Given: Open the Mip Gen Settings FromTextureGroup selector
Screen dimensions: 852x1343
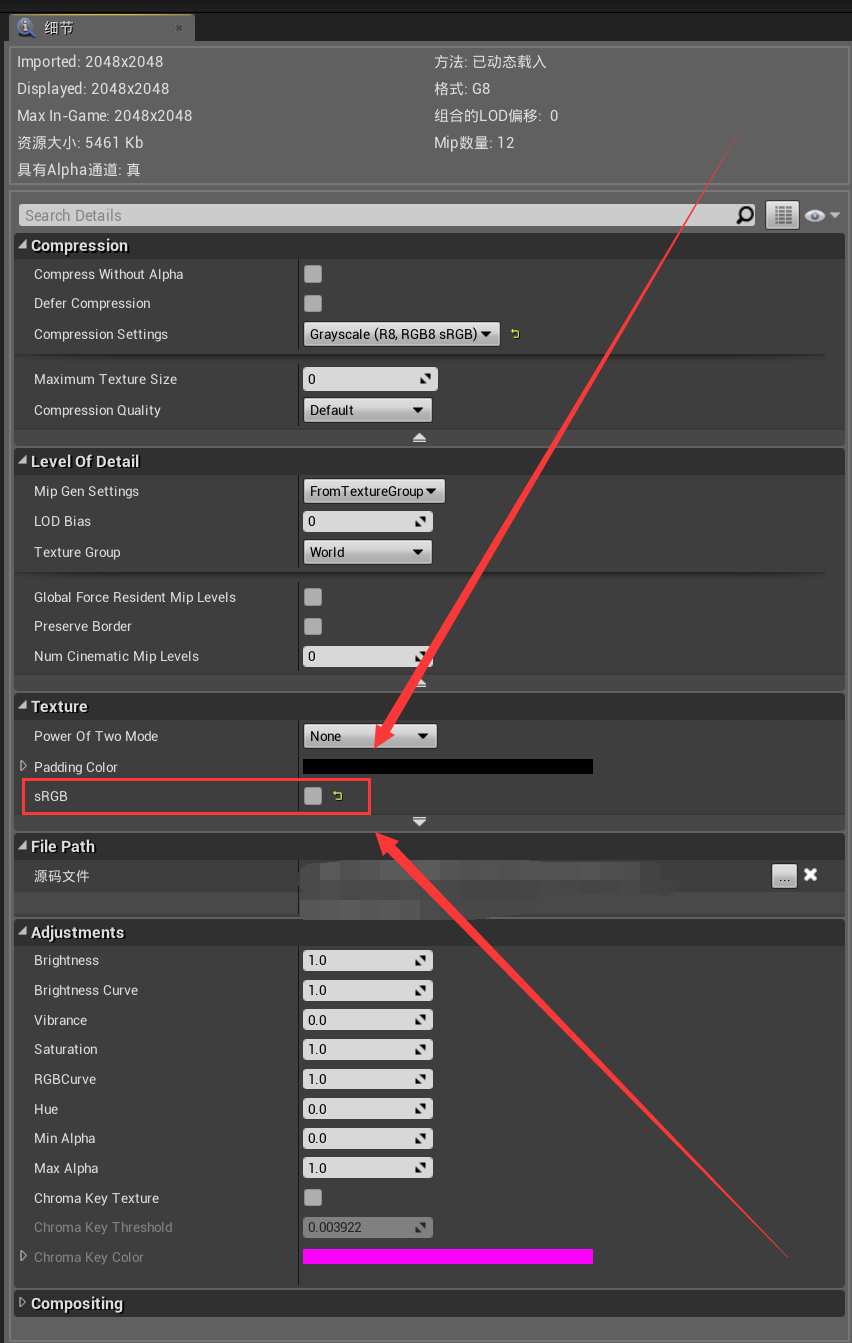Looking at the screenshot, I should [373, 491].
